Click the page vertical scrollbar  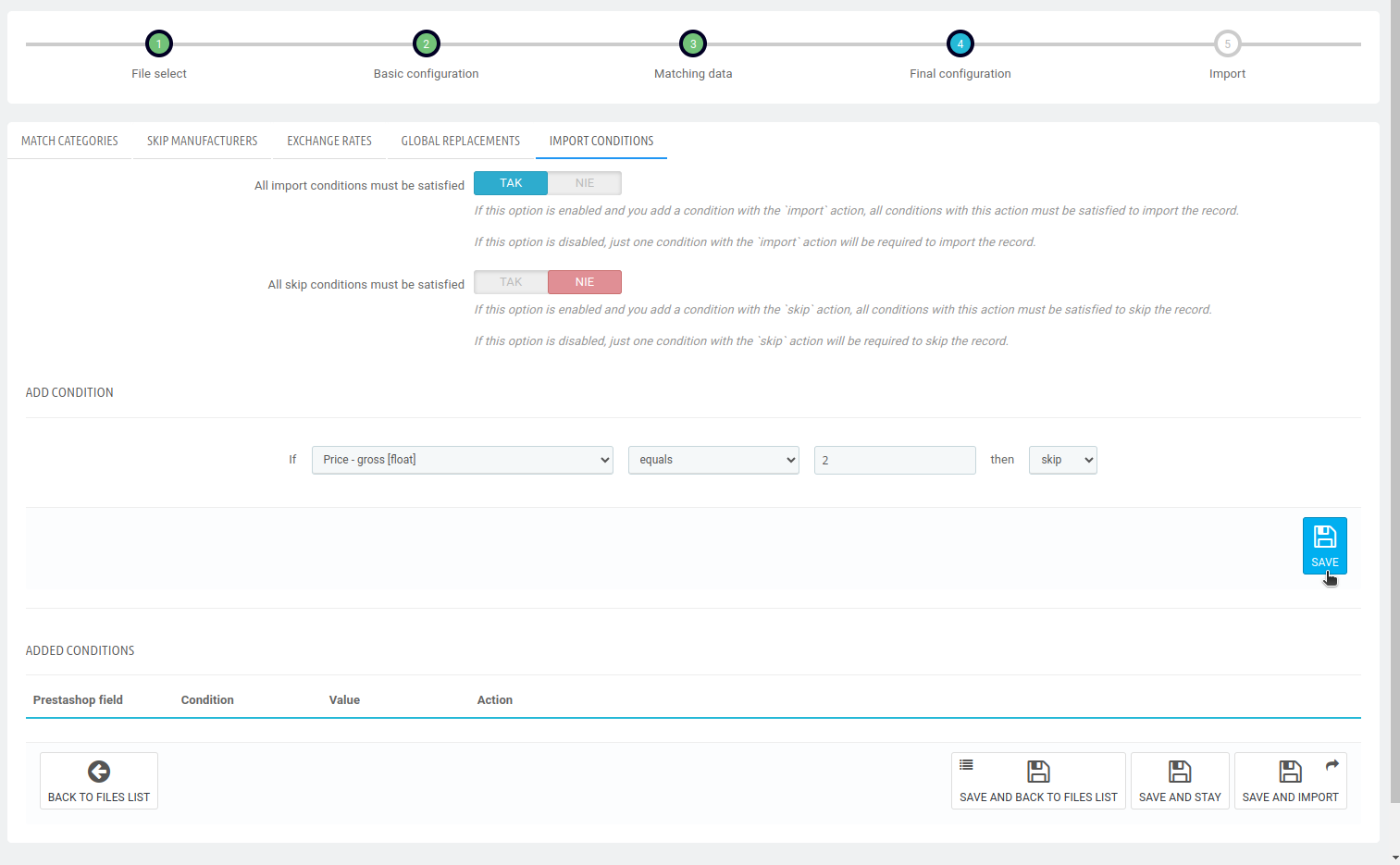pyautogui.click(x=1395, y=402)
